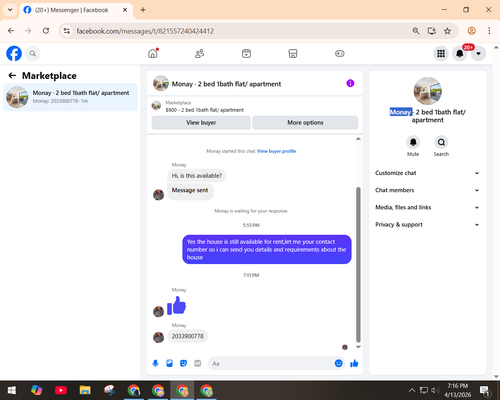Click the listing photo in right info panel

coord(428,91)
